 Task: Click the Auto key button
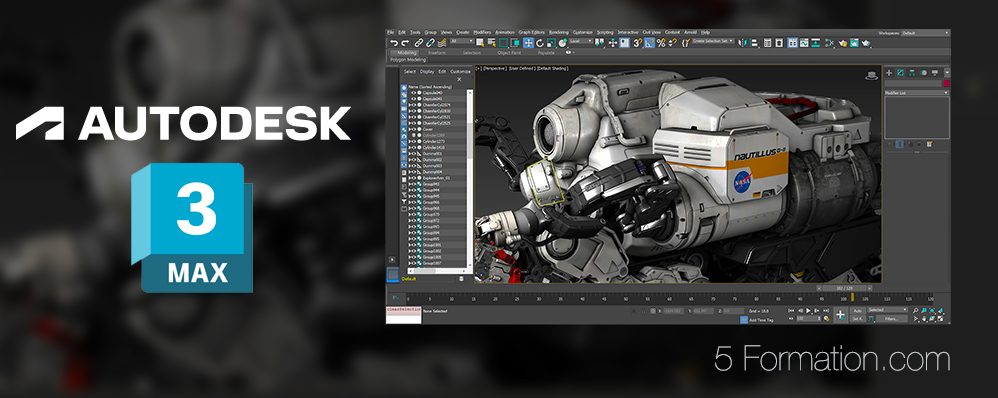pyautogui.click(x=857, y=311)
